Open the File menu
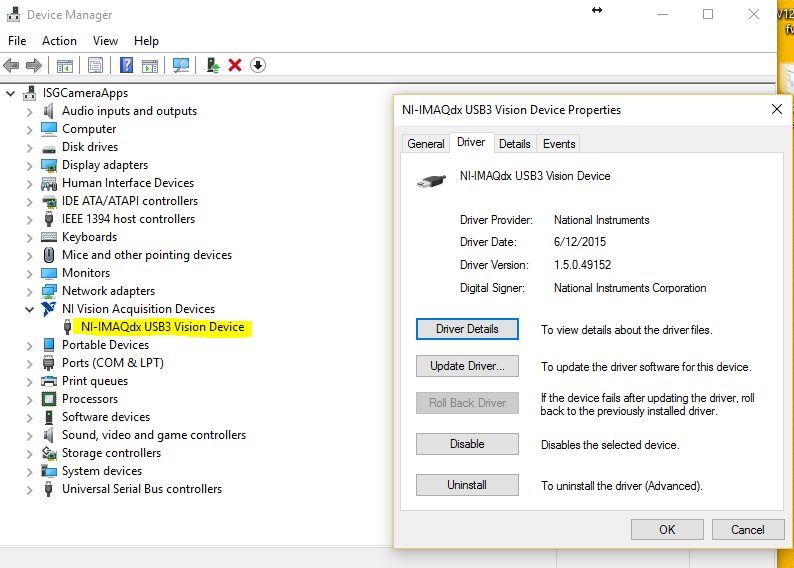794x568 pixels. [17, 41]
